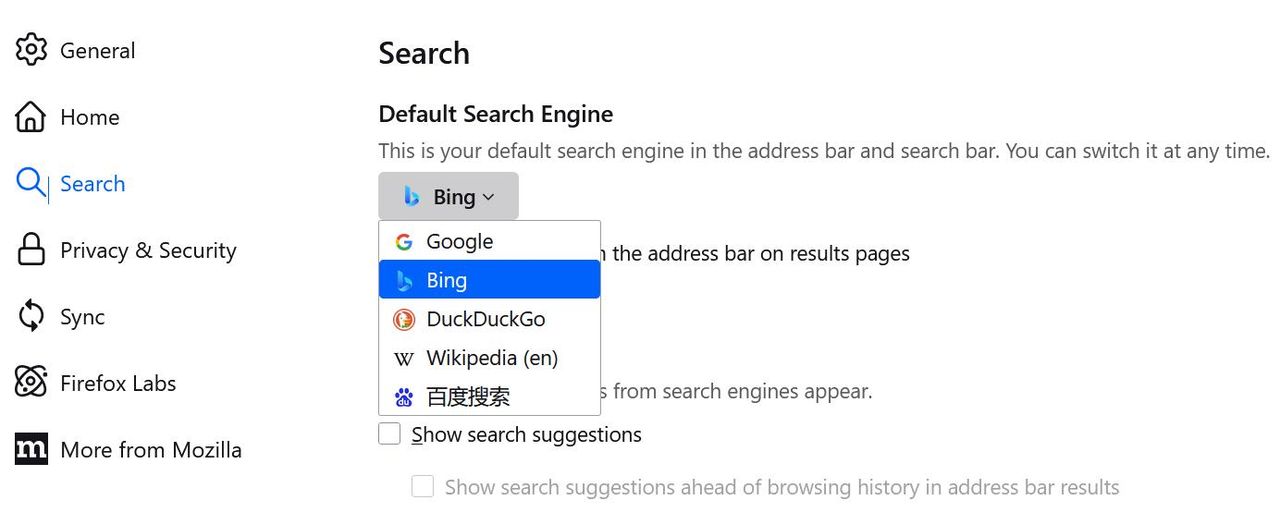Select Wikipedia (en) from the engine list

(491, 358)
